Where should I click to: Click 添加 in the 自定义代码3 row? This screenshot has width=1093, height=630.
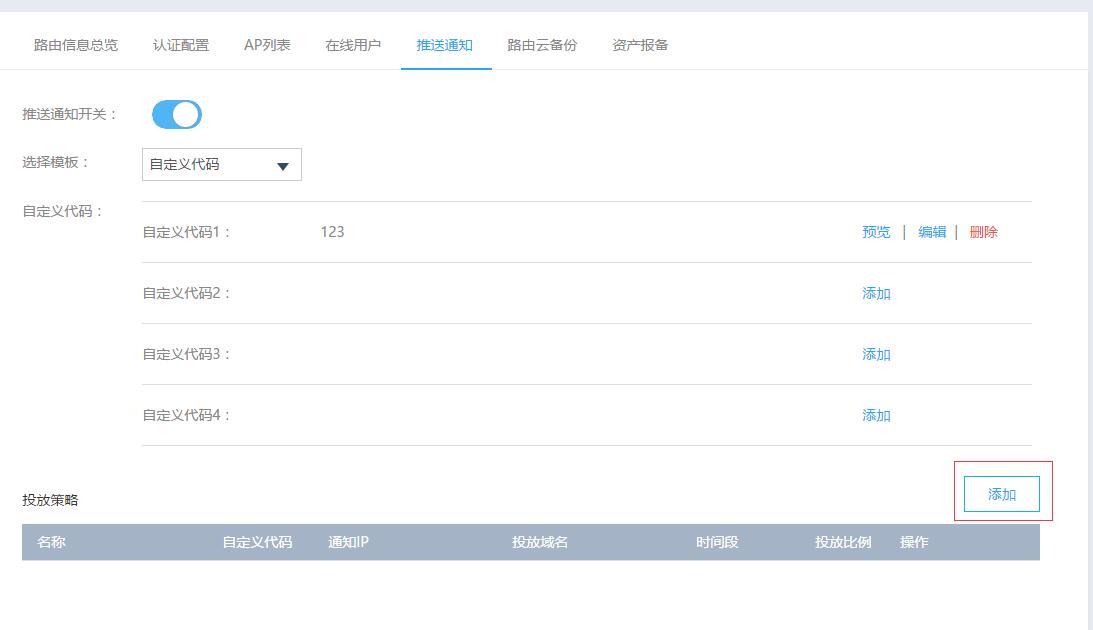[876, 354]
